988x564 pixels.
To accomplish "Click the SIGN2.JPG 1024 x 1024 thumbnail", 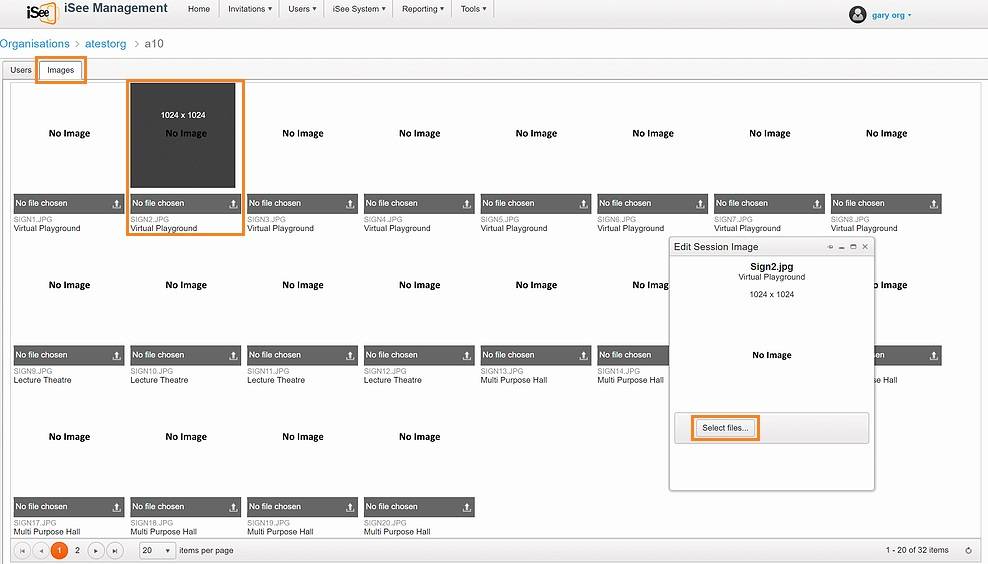I will pyautogui.click(x=183, y=135).
